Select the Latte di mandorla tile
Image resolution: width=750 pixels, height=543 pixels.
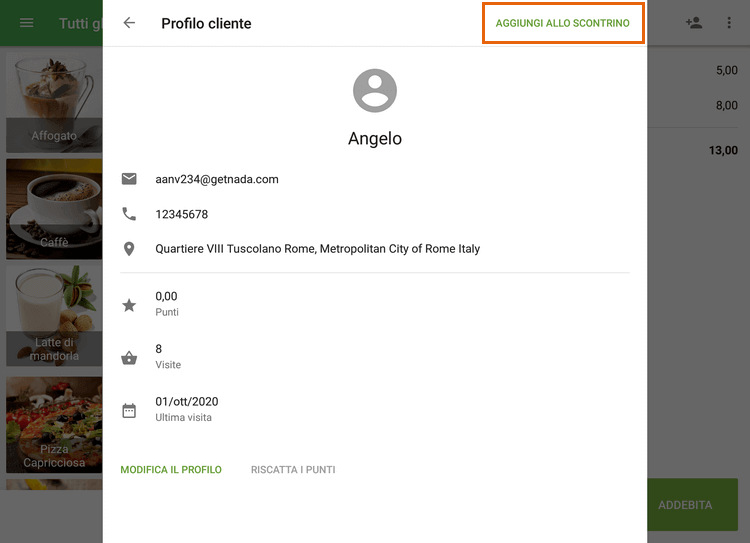coord(54,315)
